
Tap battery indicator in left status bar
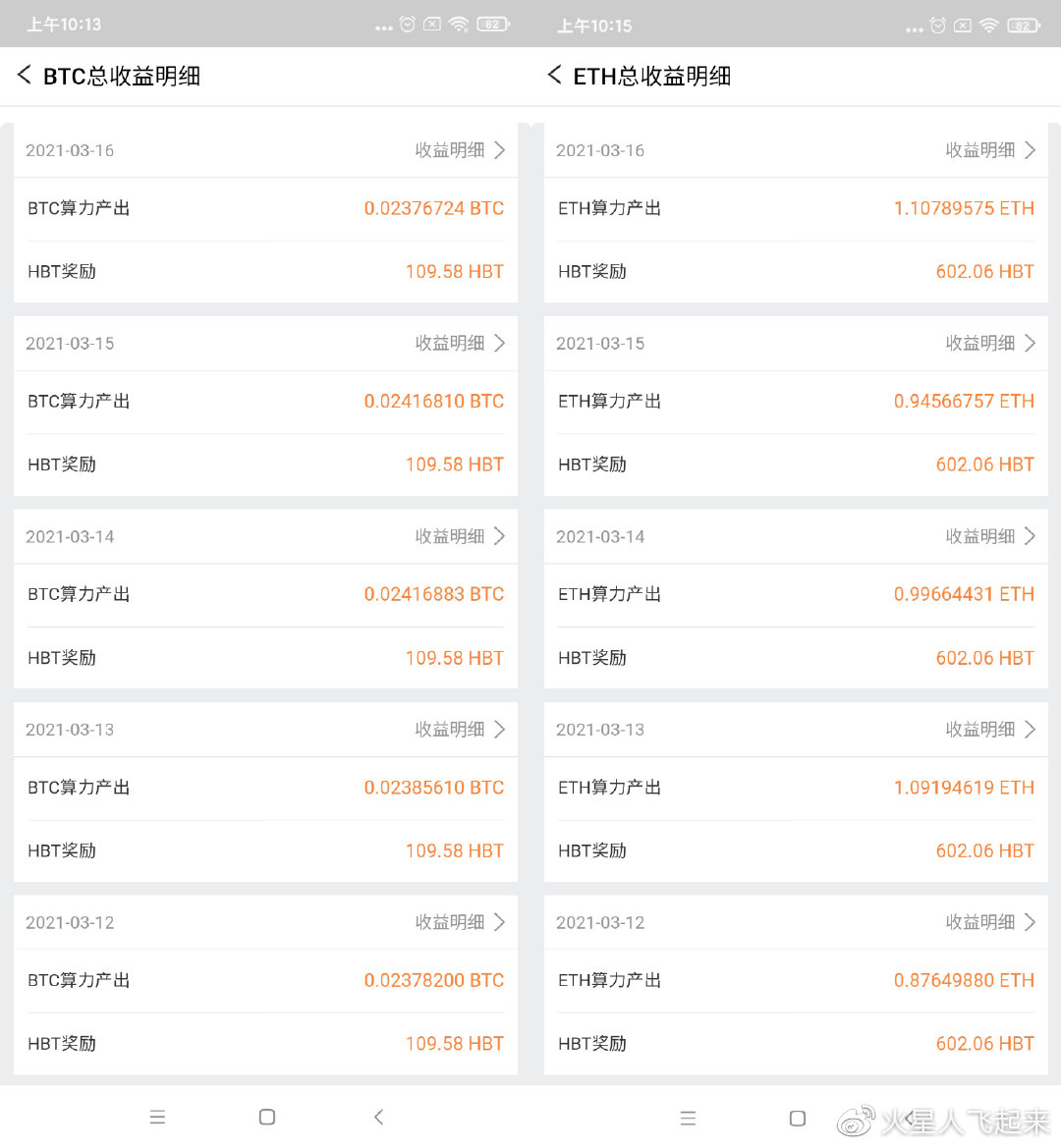(x=493, y=25)
